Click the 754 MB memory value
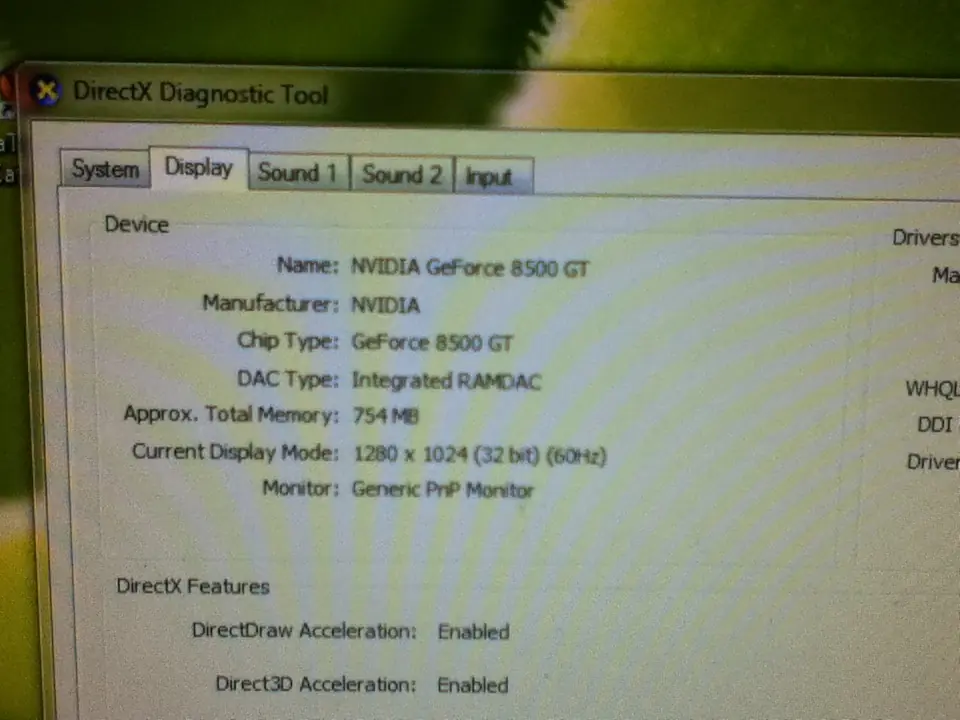 tap(386, 416)
